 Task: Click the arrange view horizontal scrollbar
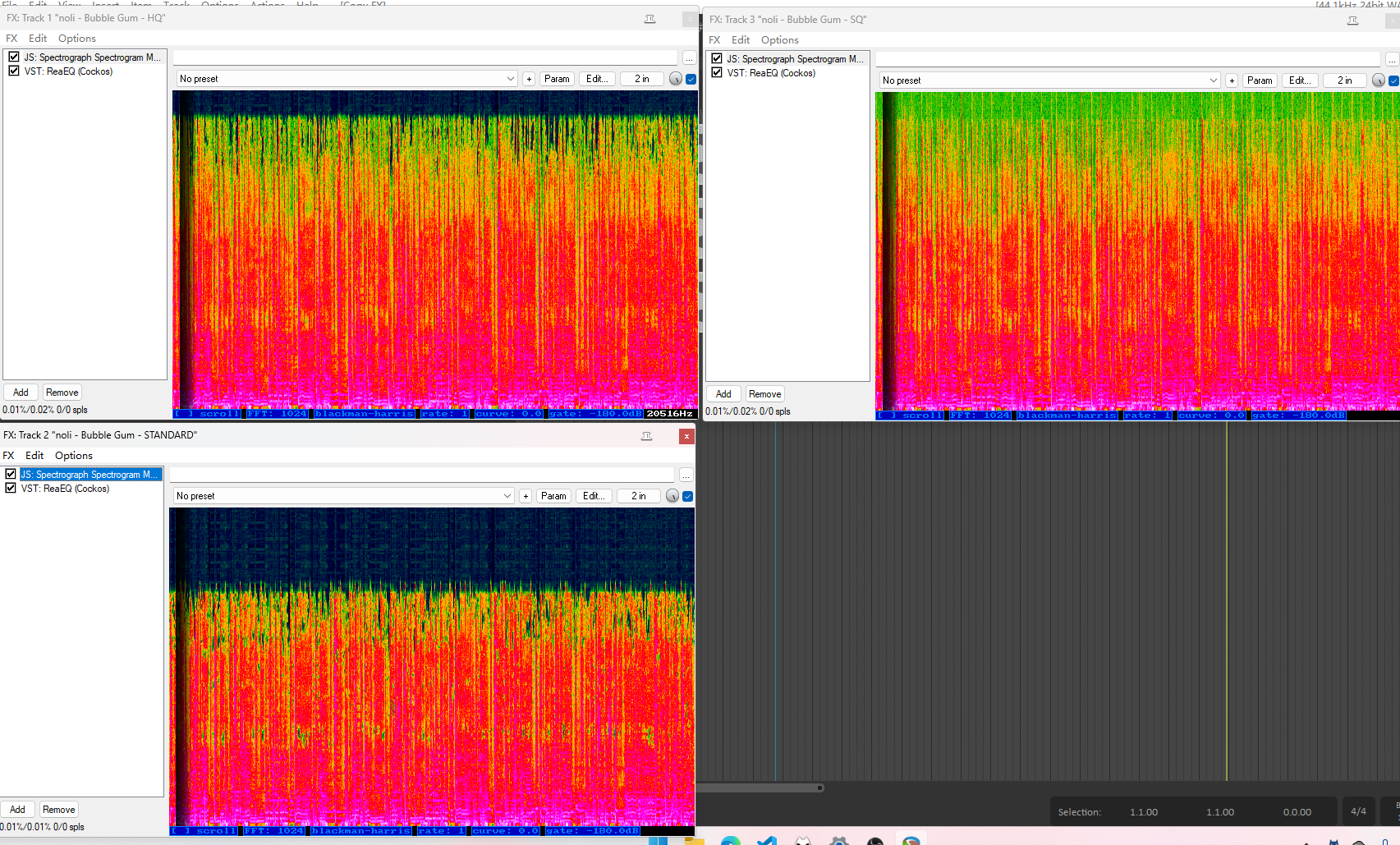pos(760,788)
